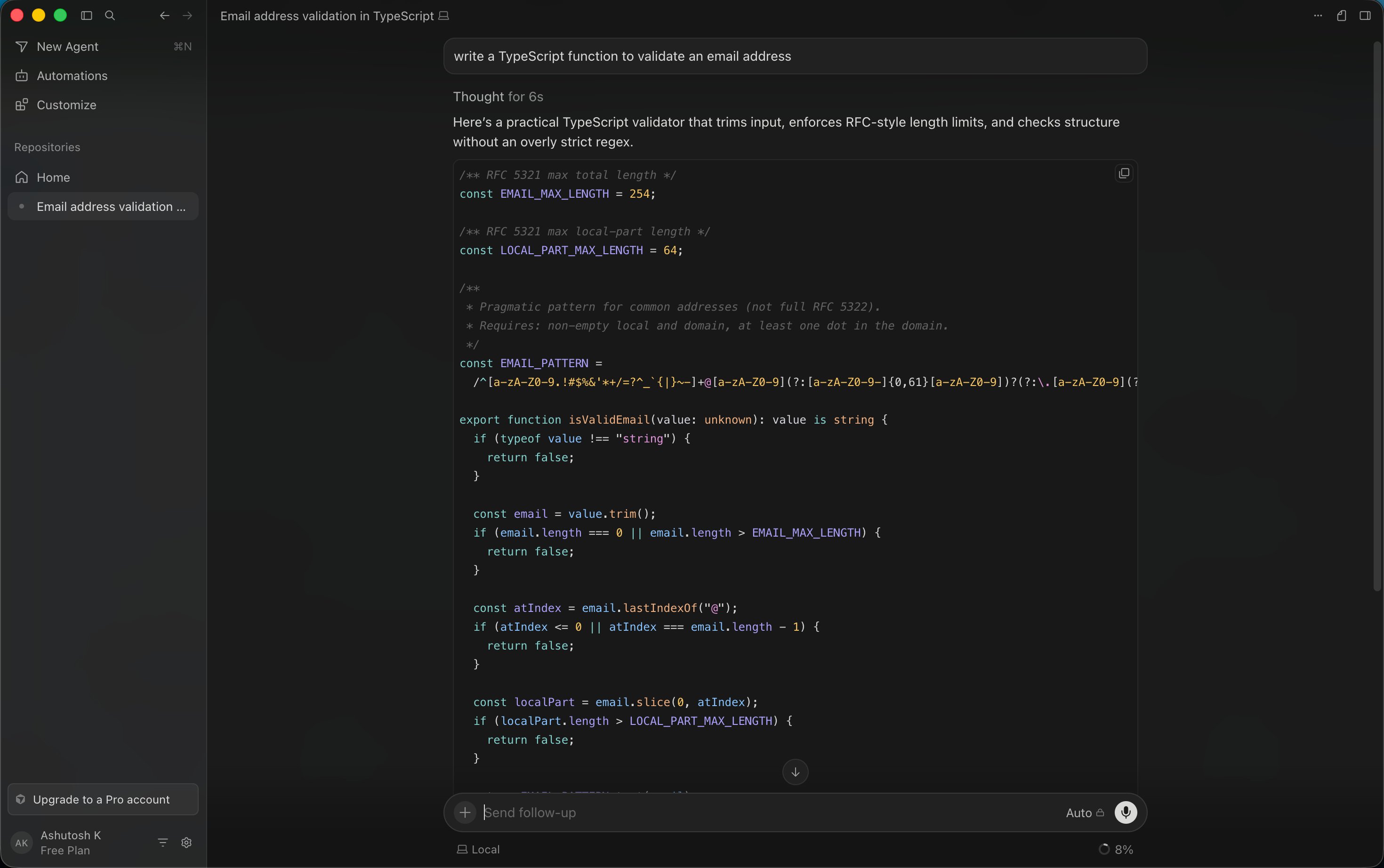Expand the Thought for 6s section

[x=498, y=96]
